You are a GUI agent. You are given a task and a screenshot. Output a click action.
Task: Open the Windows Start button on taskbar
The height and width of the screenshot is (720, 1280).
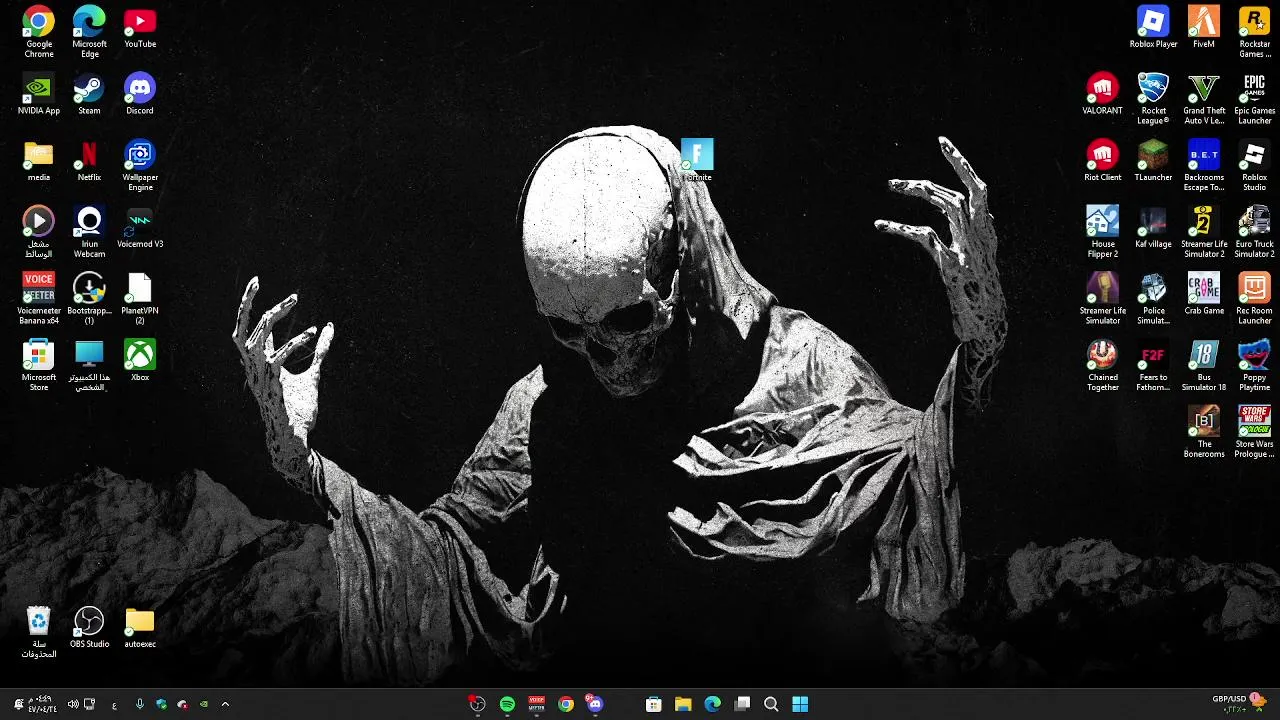tap(800, 704)
